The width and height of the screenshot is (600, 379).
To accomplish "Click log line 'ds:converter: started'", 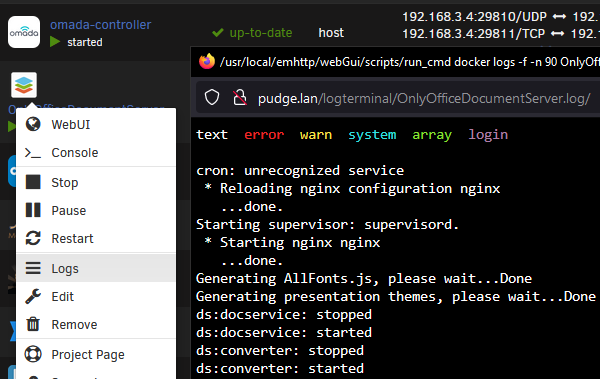I will [280, 368].
